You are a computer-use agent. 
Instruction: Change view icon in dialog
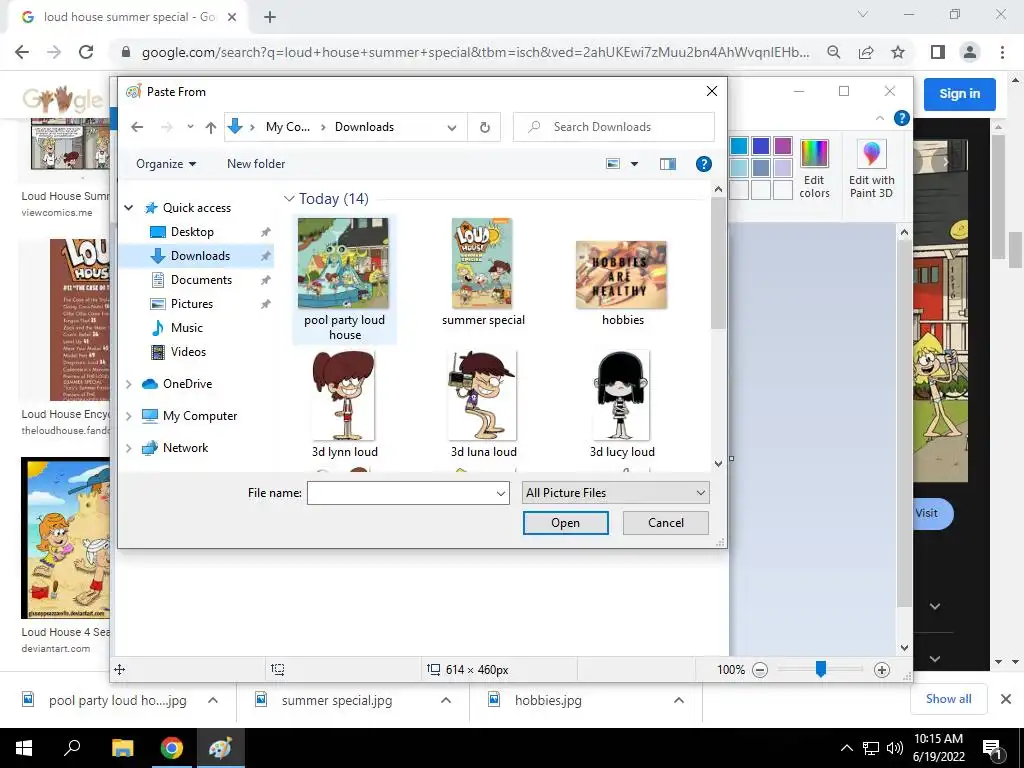pyautogui.click(x=613, y=164)
